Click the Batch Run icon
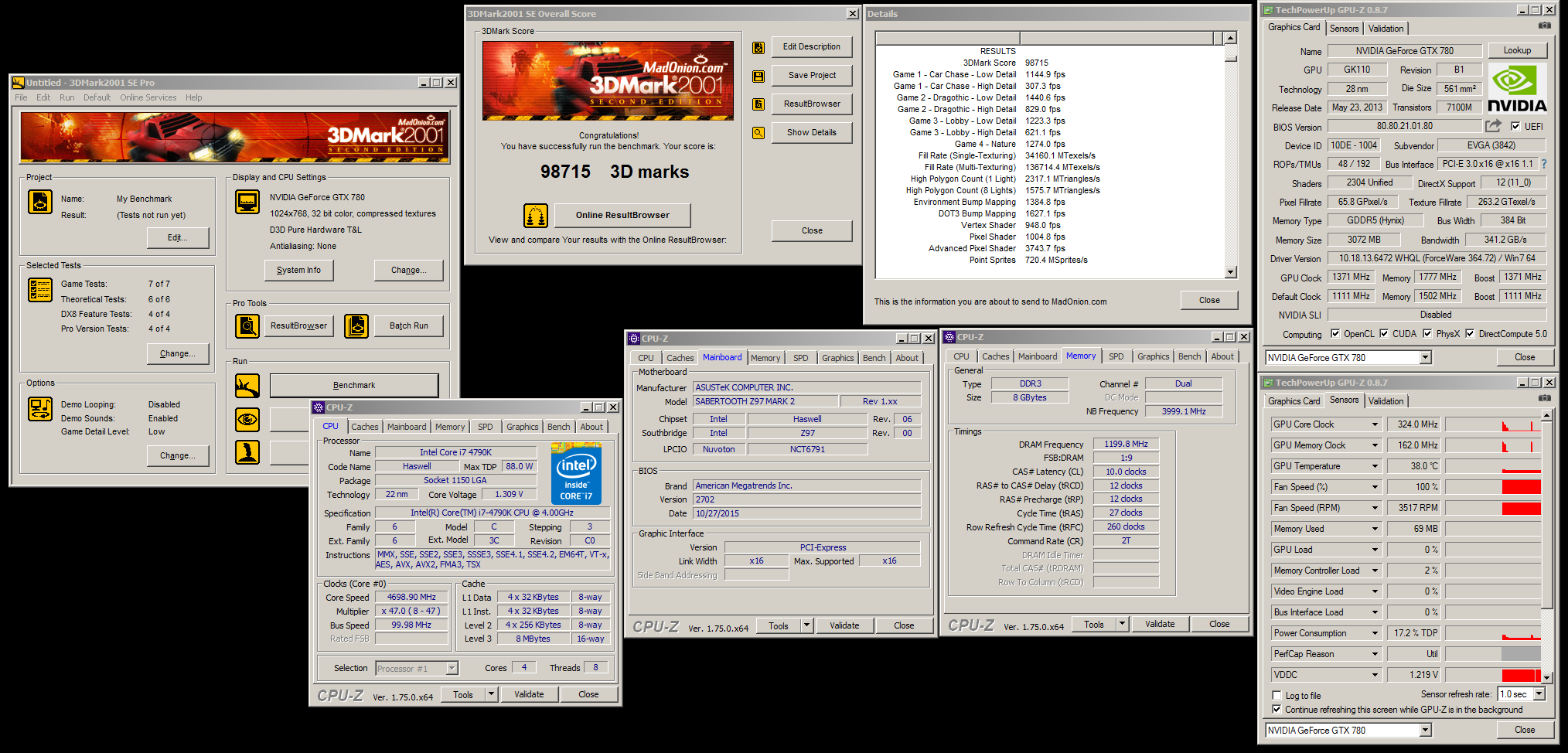 pyautogui.click(x=356, y=326)
